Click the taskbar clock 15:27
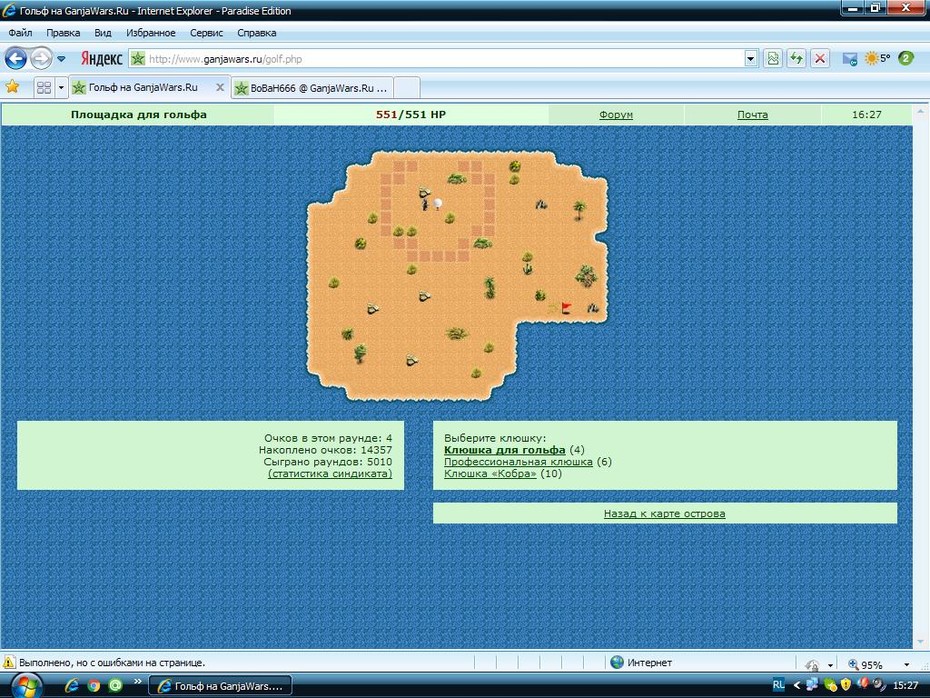 pos(905,686)
